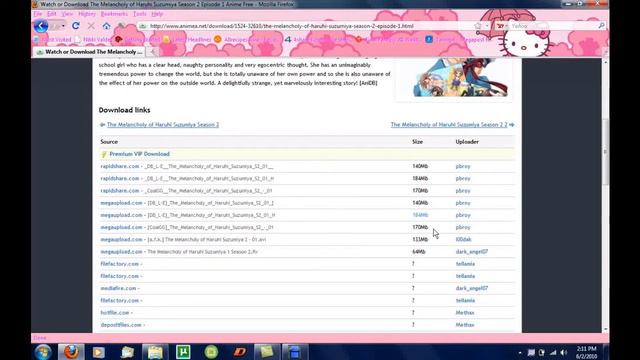
Task: Open the Help menu
Action: point(157,14)
